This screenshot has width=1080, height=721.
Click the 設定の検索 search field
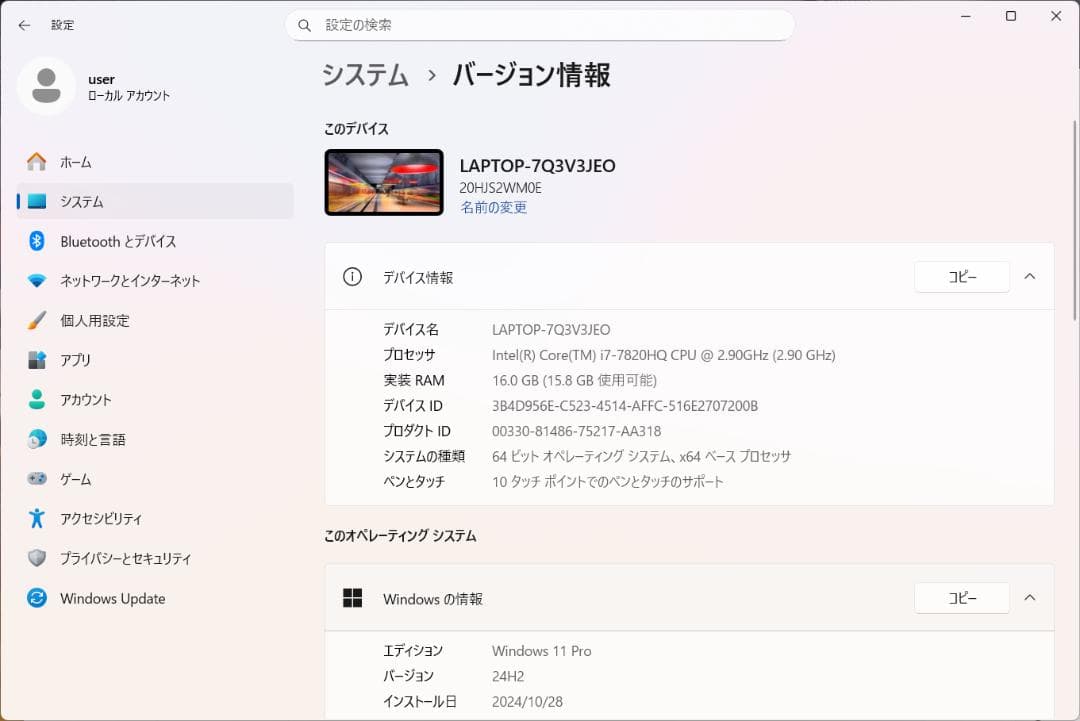[x=540, y=25]
